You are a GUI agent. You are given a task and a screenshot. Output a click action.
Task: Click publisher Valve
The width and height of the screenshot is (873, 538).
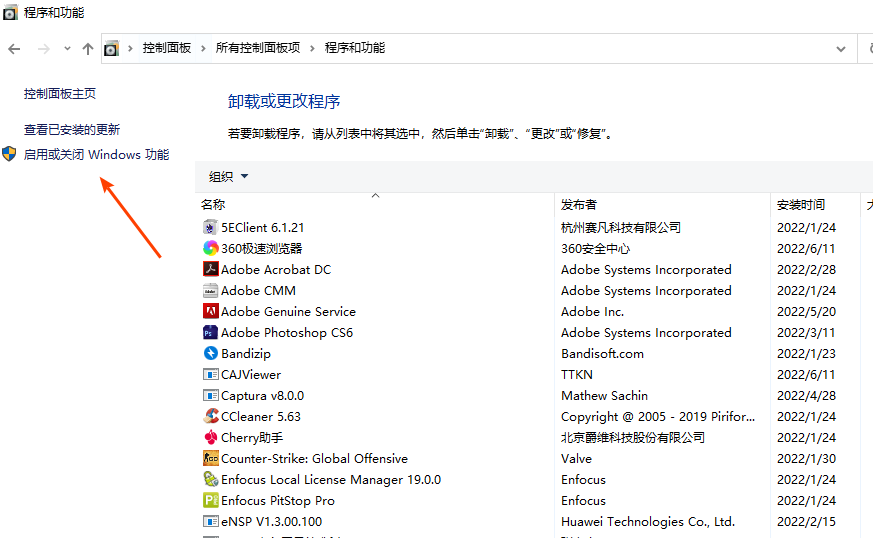pos(576,458)
